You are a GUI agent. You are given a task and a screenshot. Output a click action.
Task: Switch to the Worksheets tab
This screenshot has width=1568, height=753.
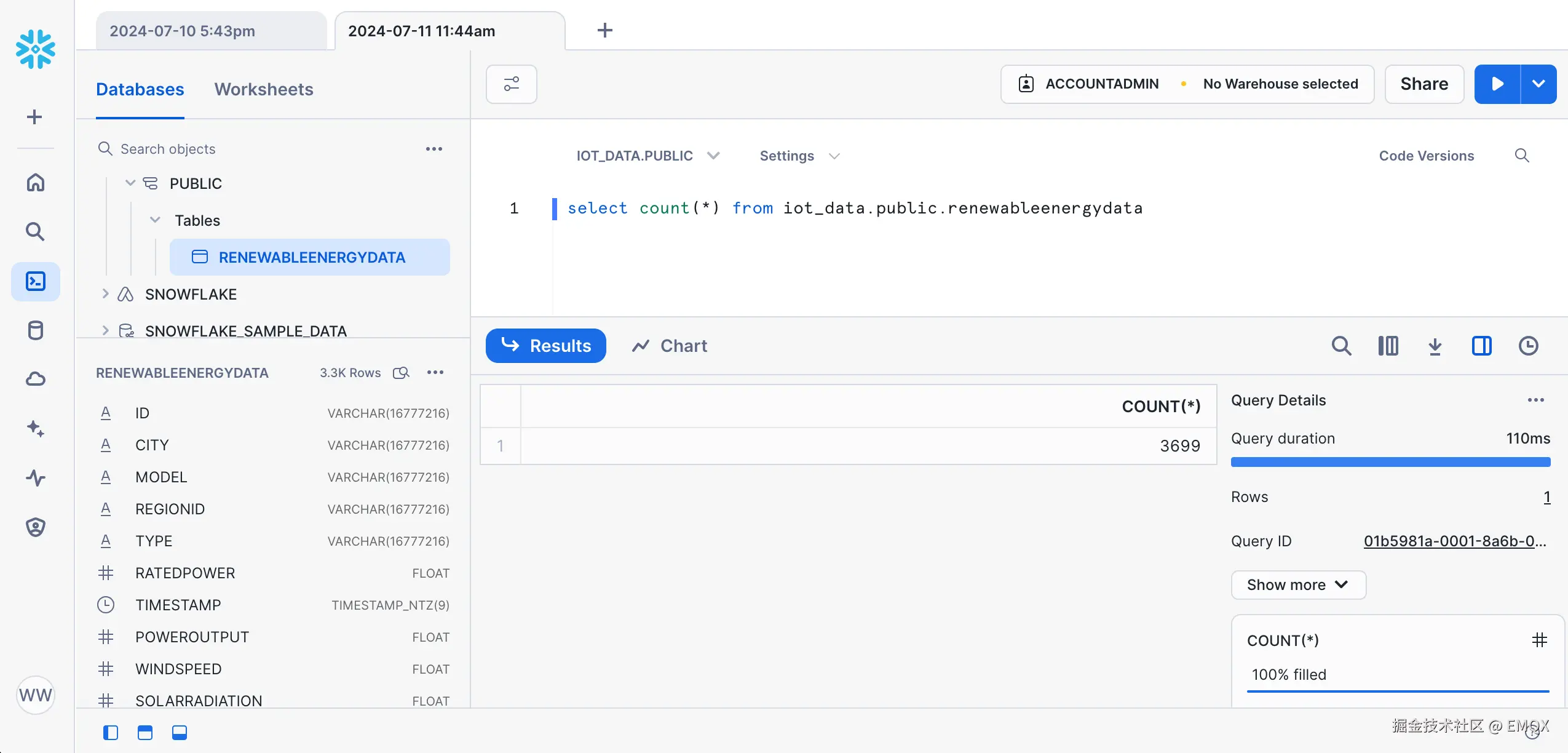click(263, 89)
